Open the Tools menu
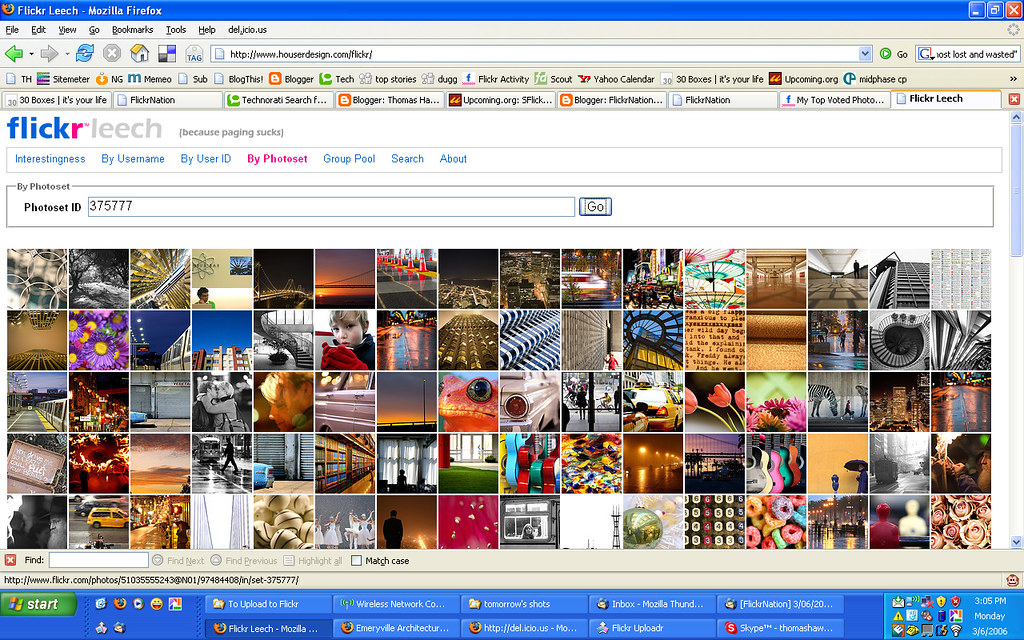The height and width of the screenshot is (640, 1024). [x=176, y=29]
